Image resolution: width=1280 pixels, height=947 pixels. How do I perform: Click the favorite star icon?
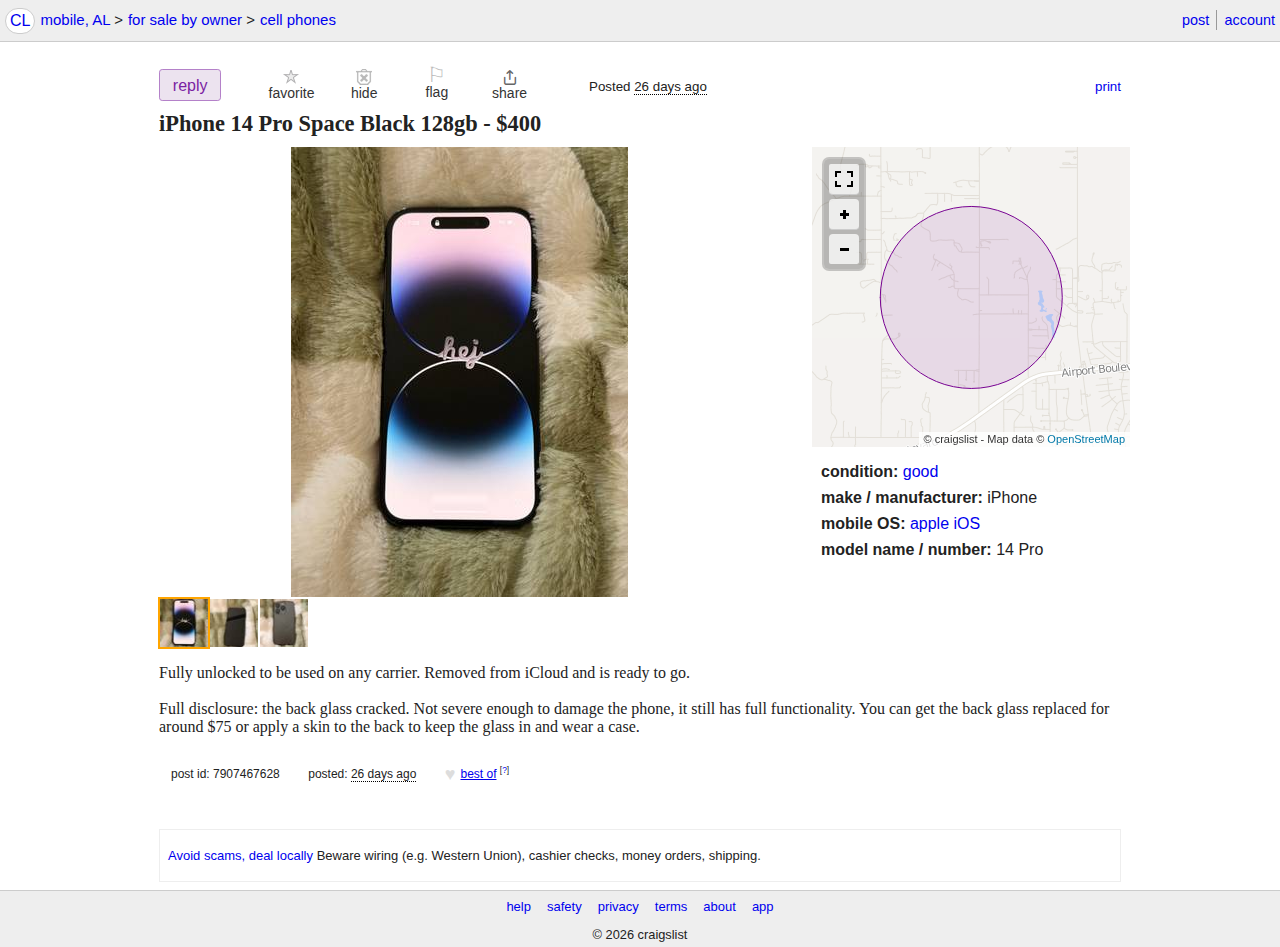pyautogui.click(x=291, y=77)
